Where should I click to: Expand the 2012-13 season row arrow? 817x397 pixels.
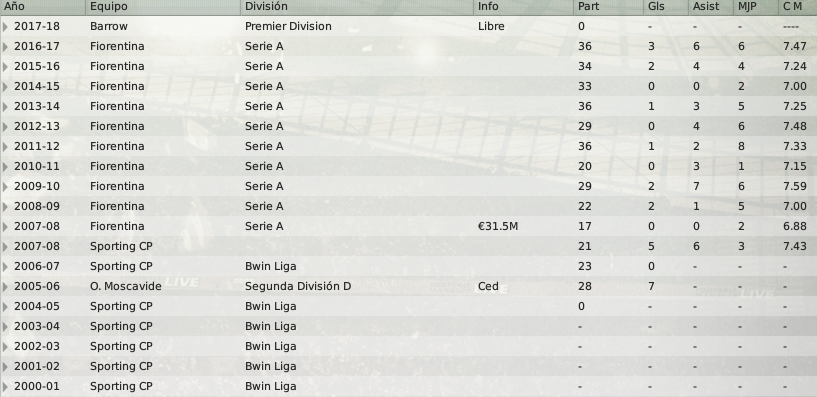(5, 127)
